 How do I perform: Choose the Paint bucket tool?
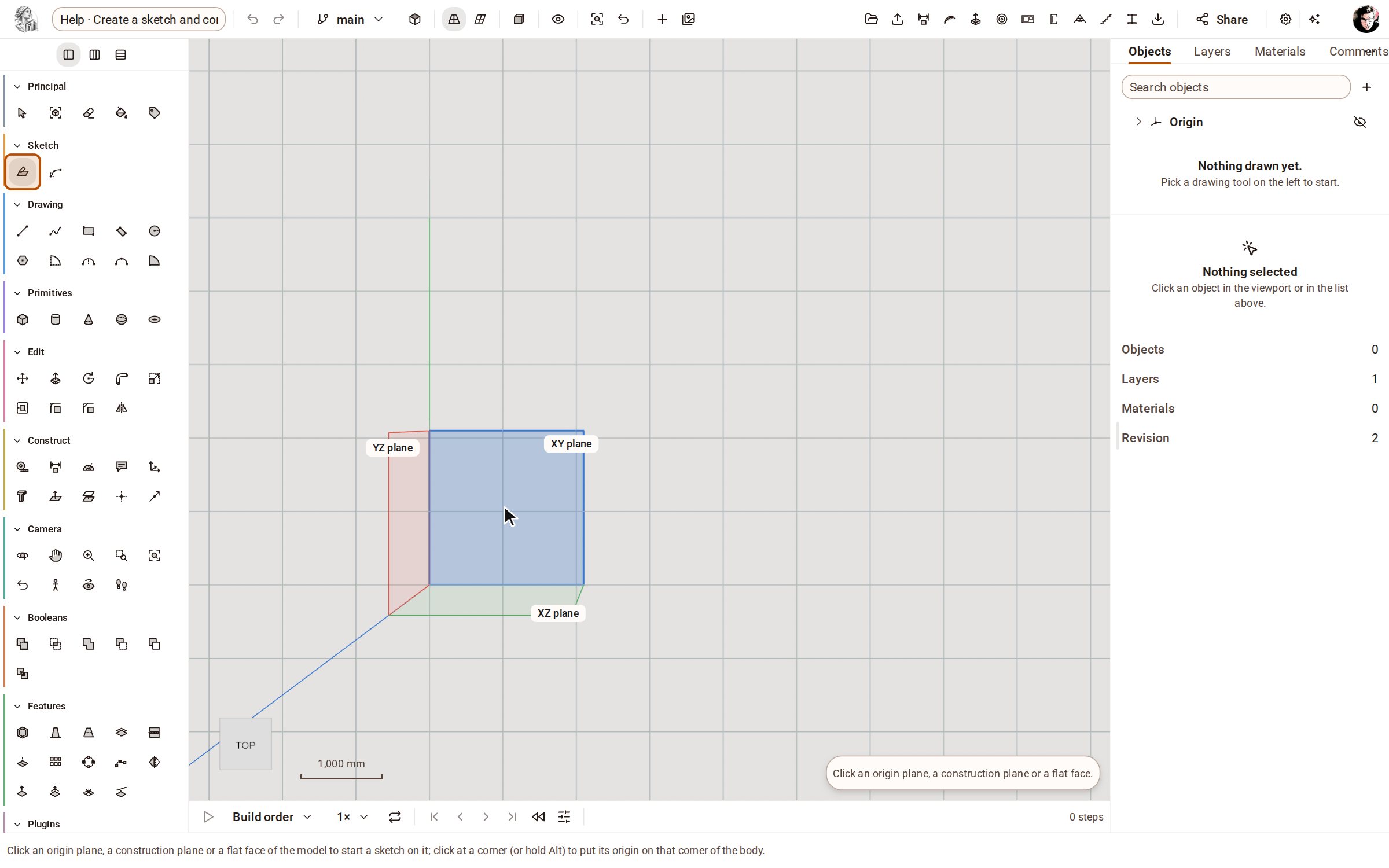[121, 113]
